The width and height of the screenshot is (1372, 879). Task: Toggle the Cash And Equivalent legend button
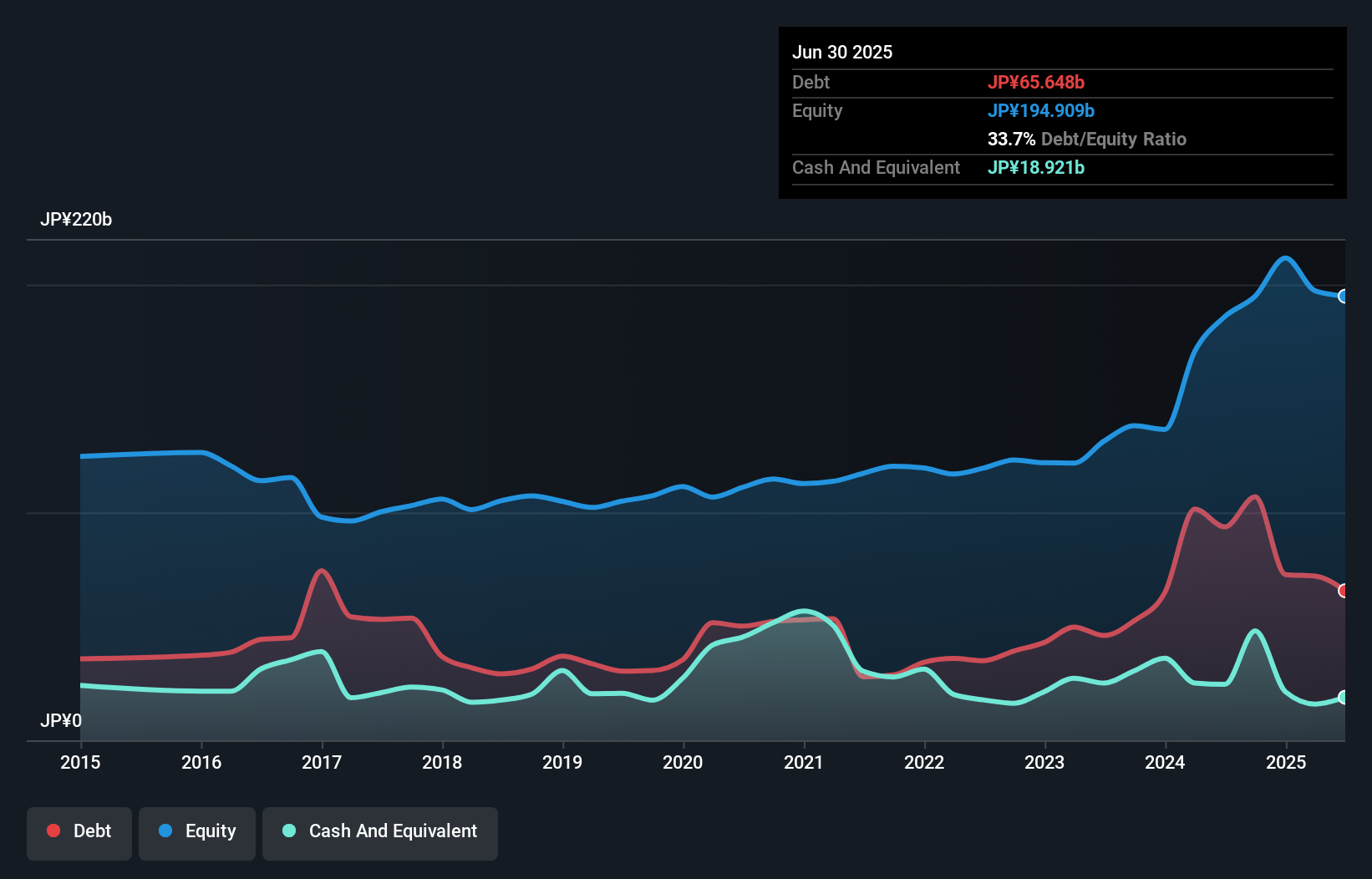click(380, 831)
